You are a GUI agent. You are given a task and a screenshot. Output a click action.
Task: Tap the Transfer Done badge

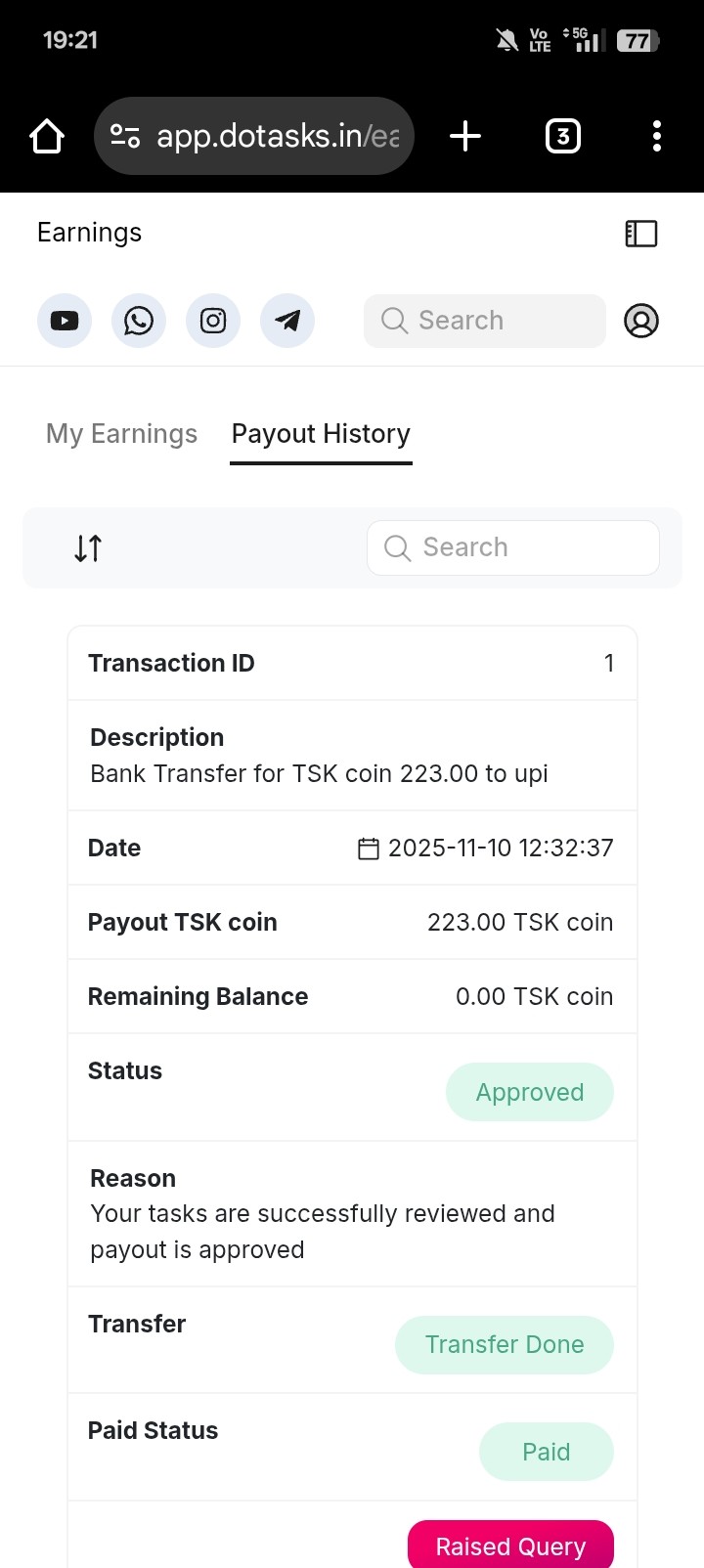click(x=505, y=1345)
